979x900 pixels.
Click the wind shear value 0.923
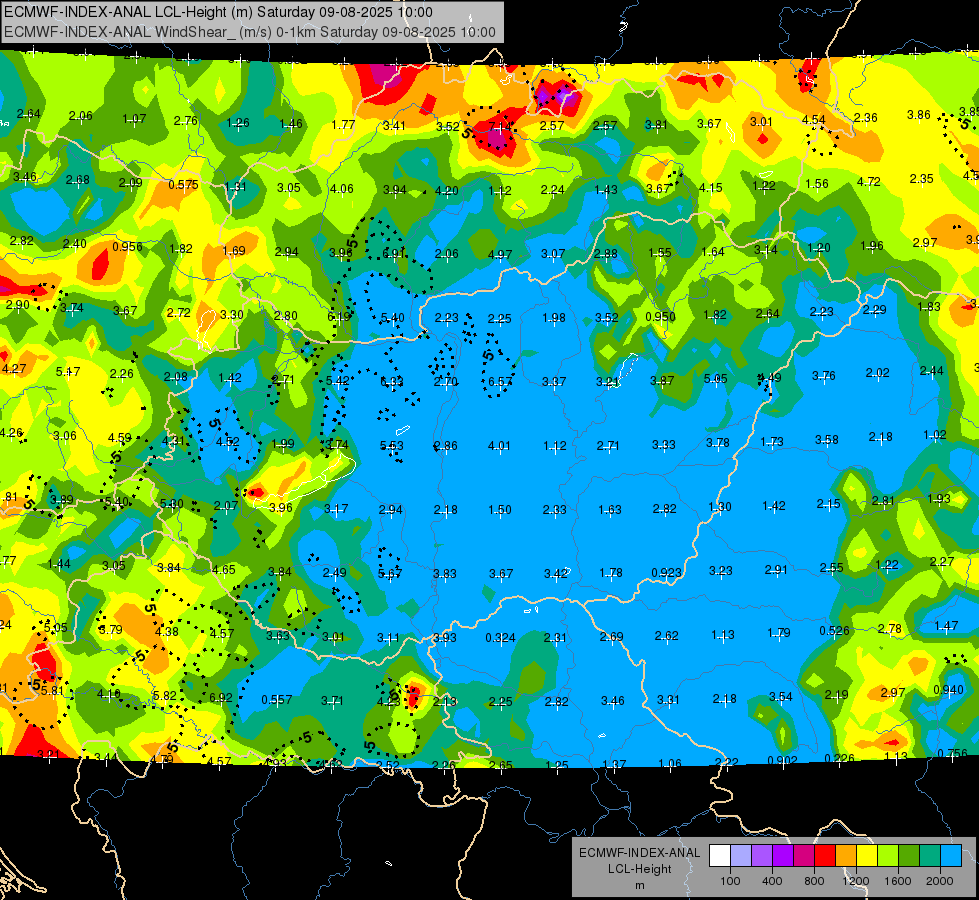(666, 573)
